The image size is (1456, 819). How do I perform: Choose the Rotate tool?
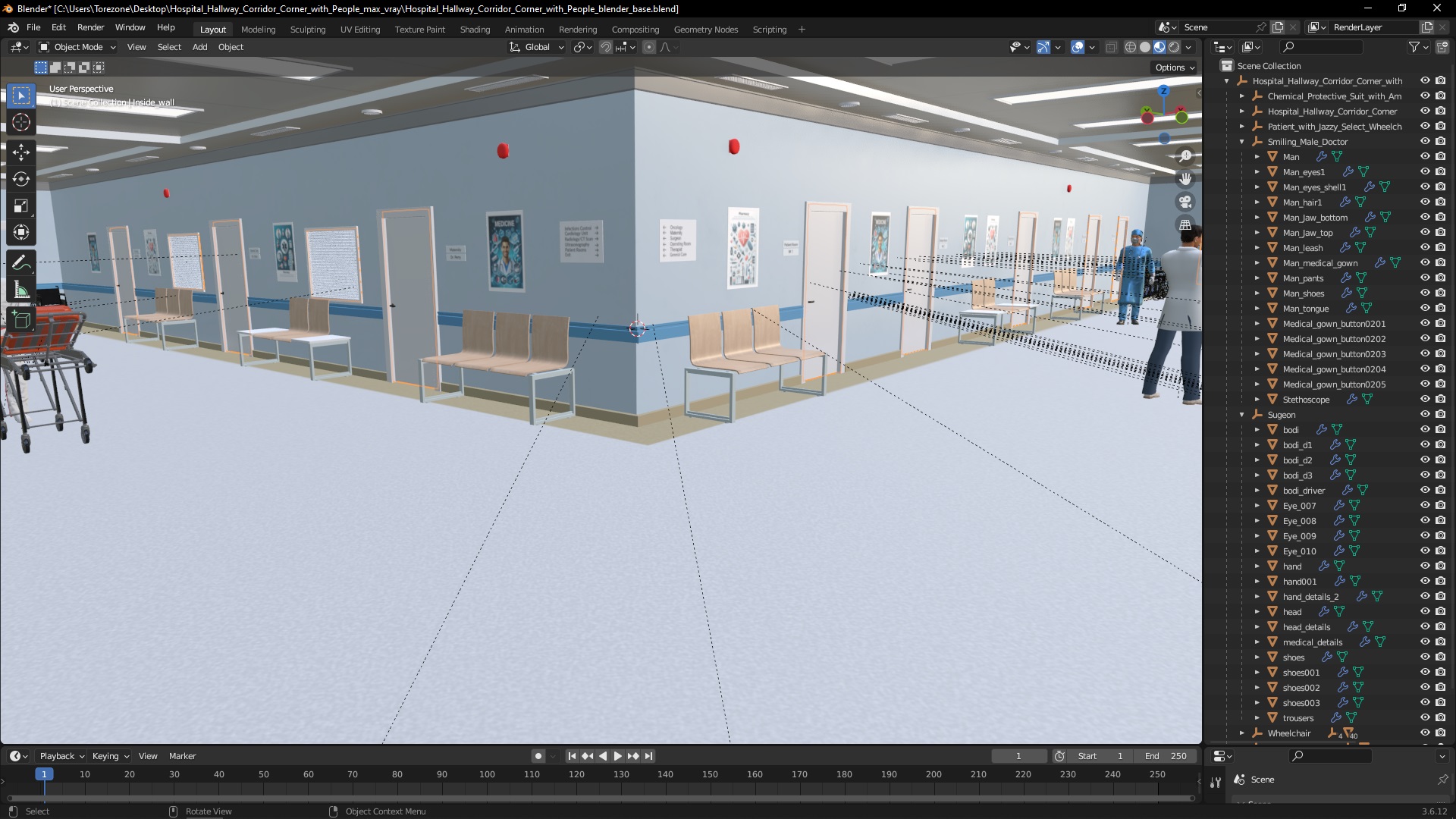tap(21, 179)
